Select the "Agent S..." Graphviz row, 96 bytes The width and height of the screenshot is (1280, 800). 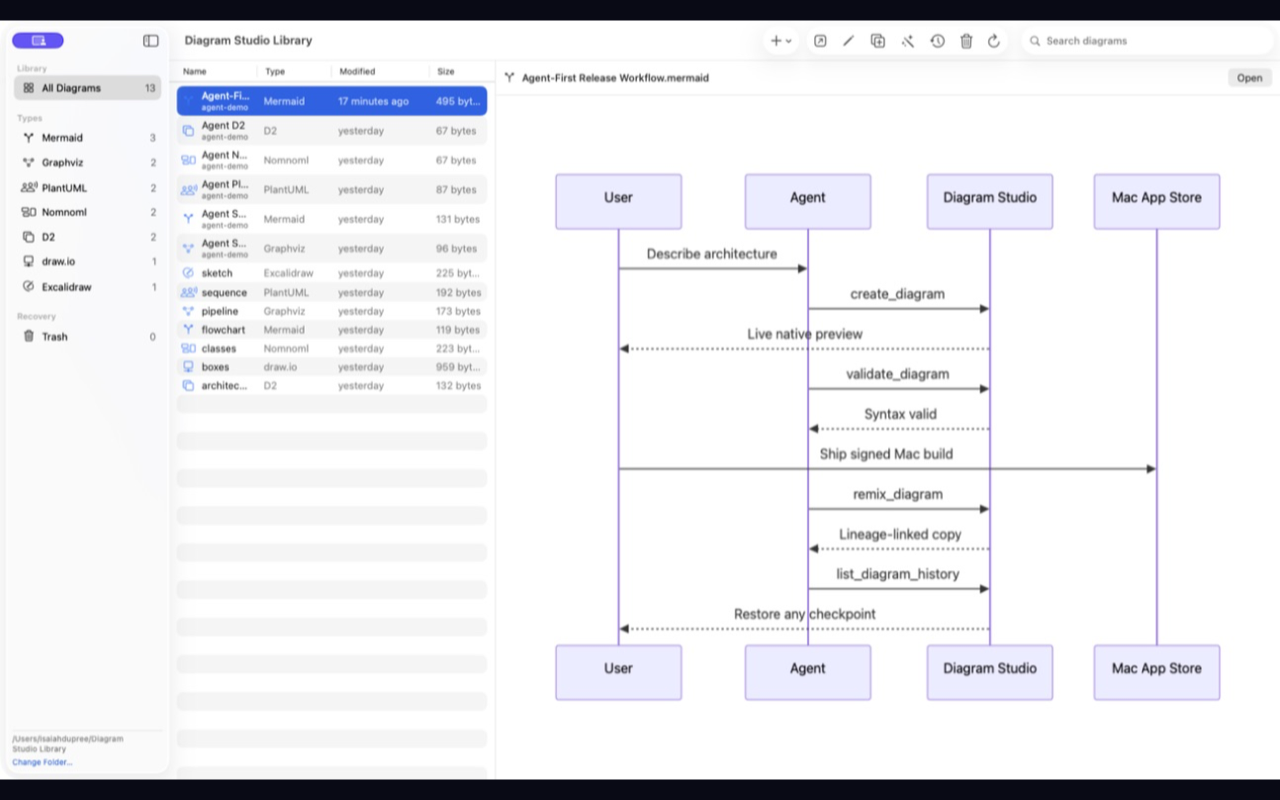pos(332,248)
